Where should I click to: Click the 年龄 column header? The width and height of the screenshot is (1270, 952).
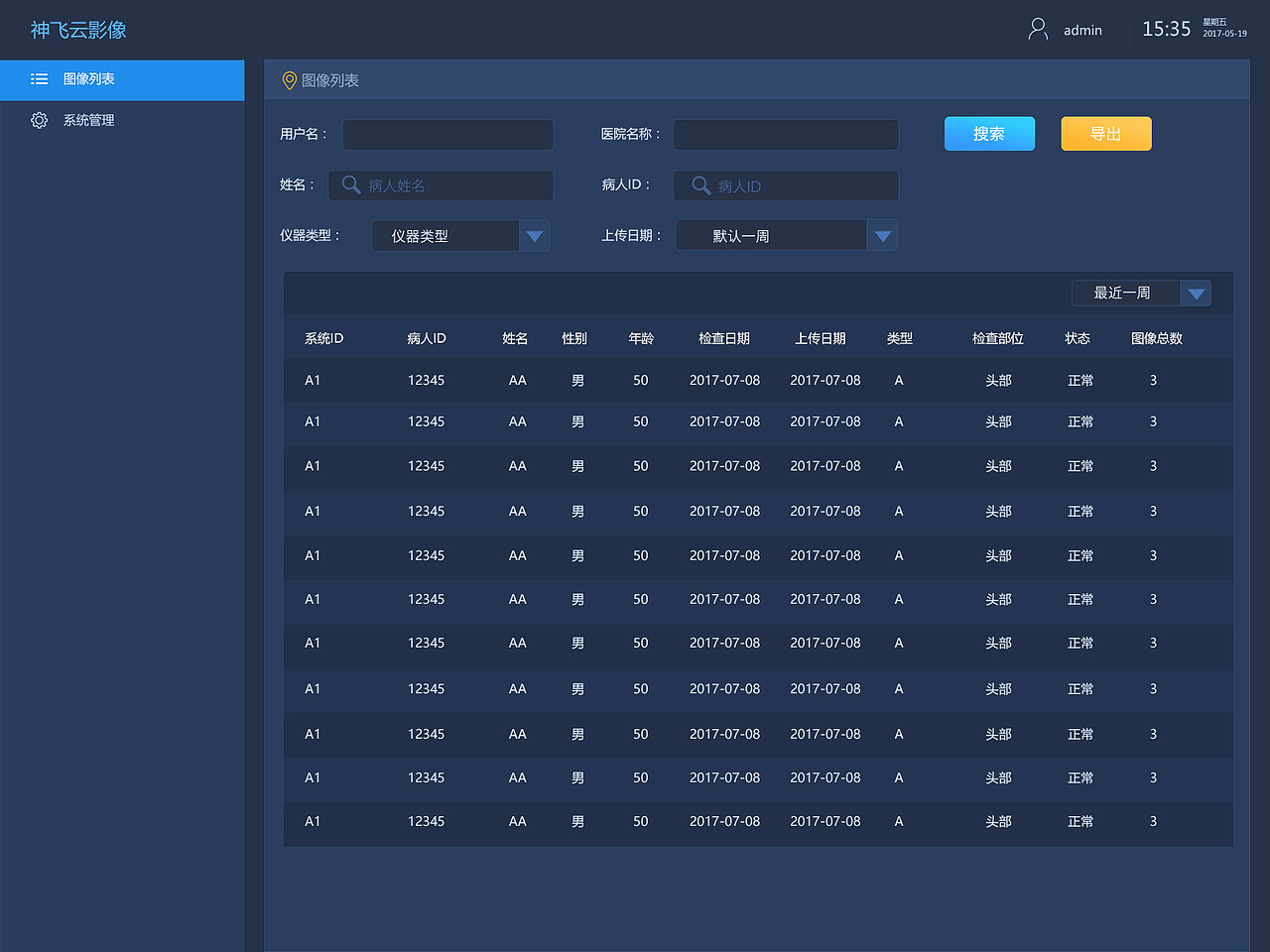[641, 339]
